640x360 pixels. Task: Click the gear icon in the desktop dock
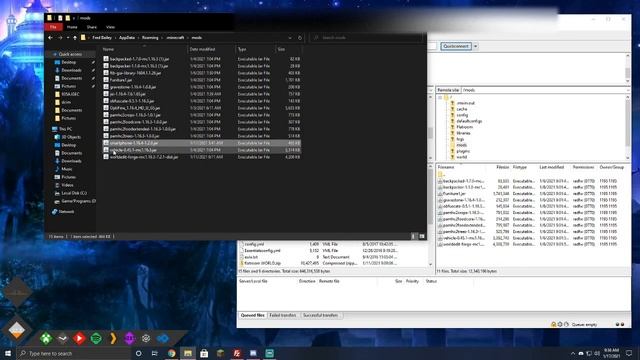point(146,338)
